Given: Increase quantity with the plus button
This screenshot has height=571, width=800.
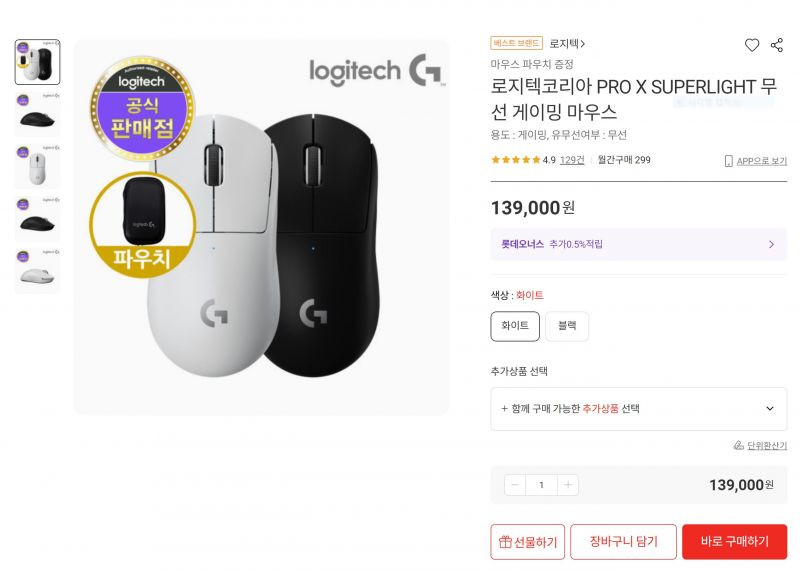Looking at the screenshot, I should click(568, 485).
